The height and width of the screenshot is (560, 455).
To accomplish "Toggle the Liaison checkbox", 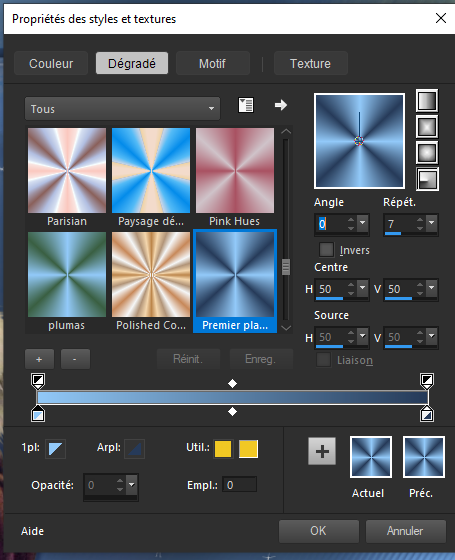I will (323, 360).
